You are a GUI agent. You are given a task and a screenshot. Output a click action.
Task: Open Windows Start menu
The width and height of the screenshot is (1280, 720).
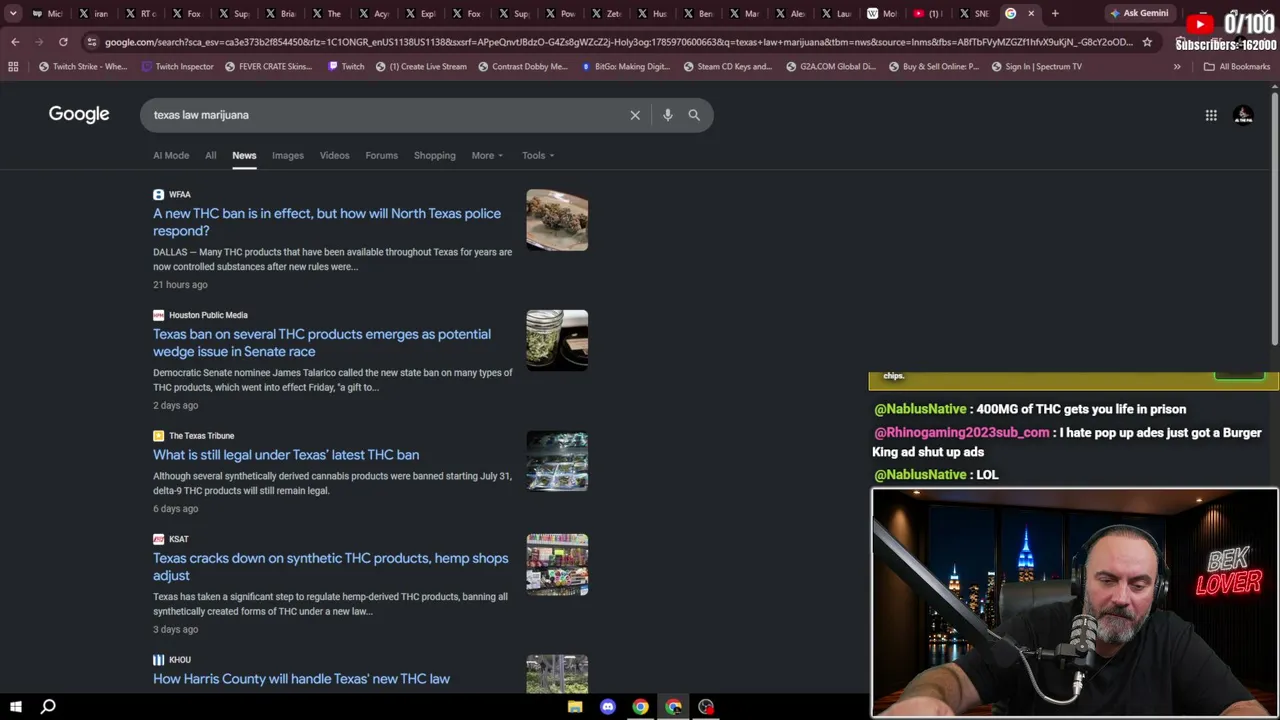[x=15, y=707]
